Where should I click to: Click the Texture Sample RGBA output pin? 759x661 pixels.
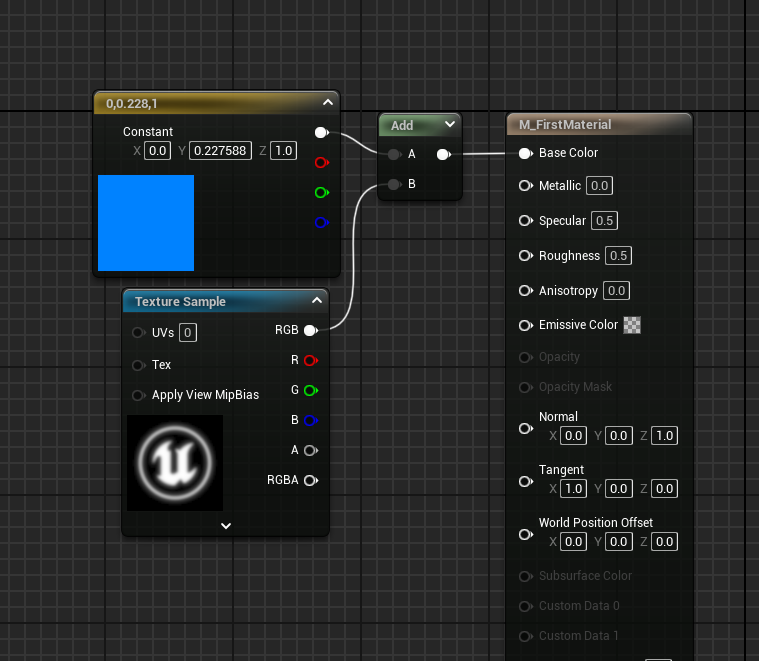311,481
